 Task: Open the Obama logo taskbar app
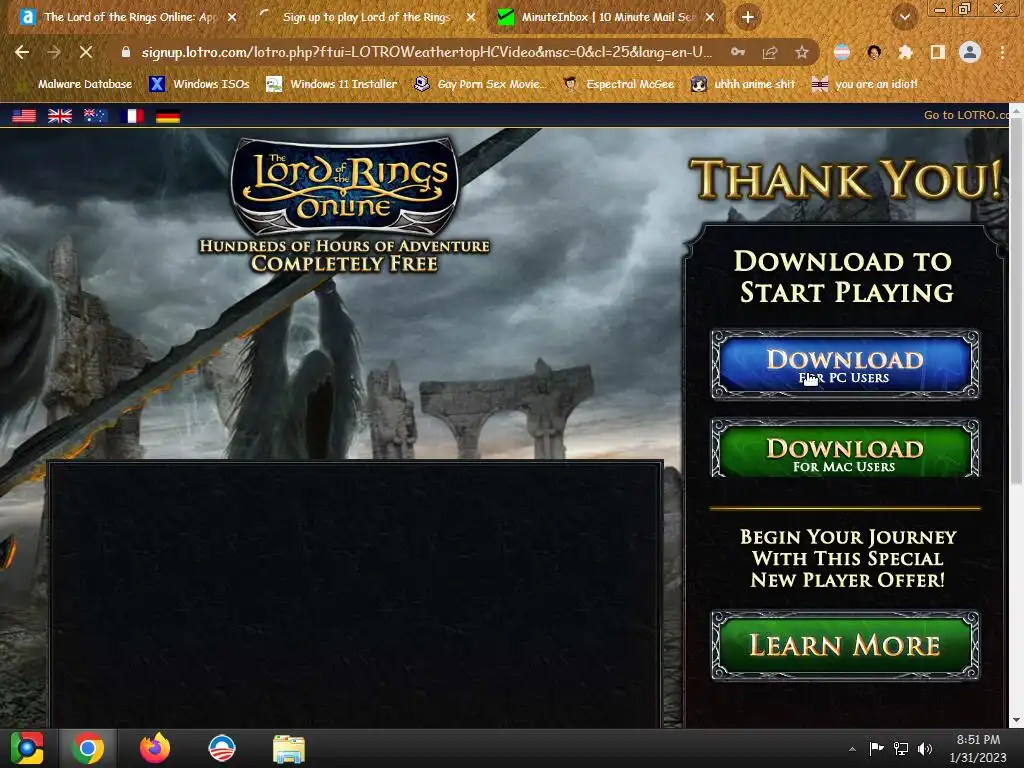(221, 748)
